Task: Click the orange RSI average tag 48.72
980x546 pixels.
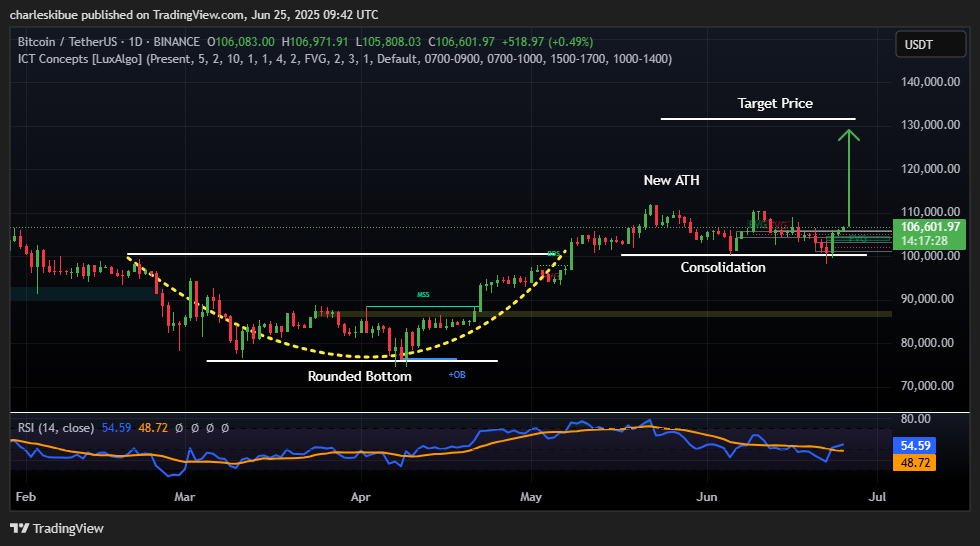Action: click(915, 463)
